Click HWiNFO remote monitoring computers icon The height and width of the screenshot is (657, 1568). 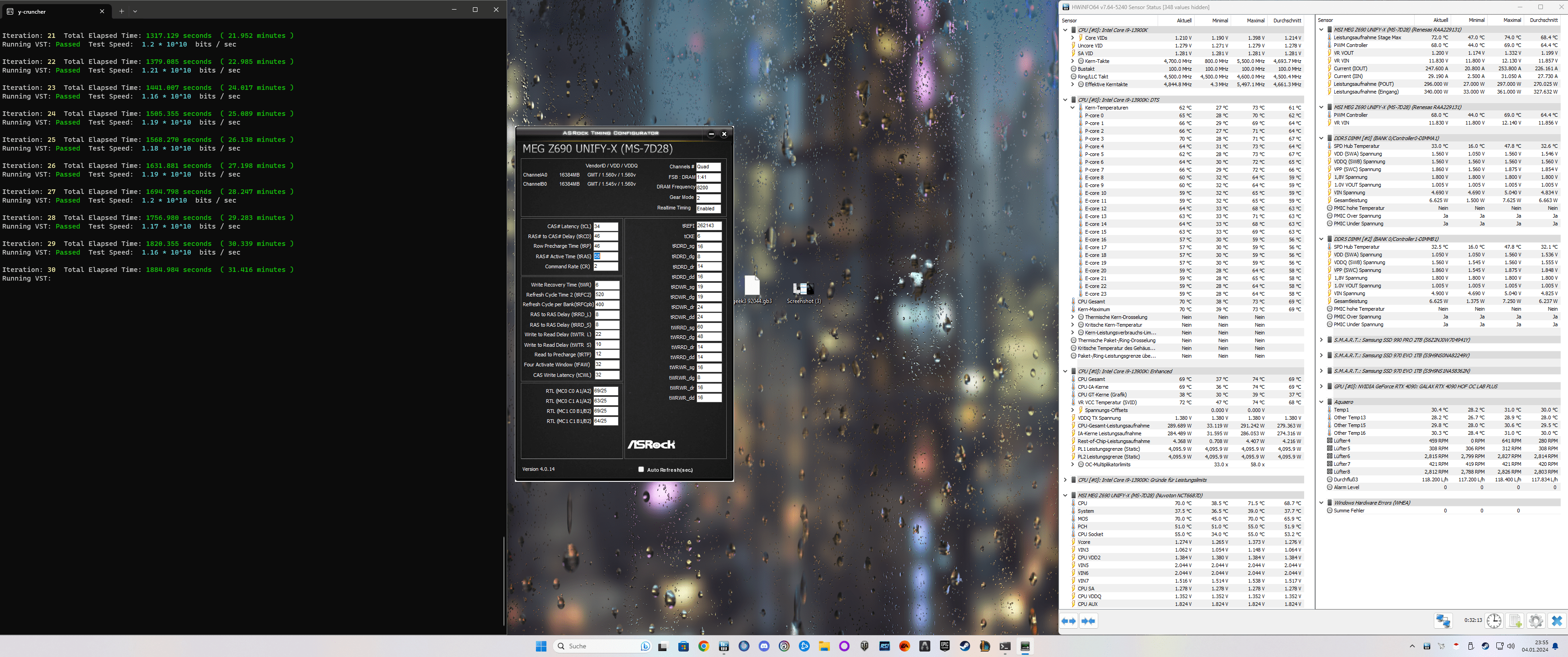(1443, 620)
